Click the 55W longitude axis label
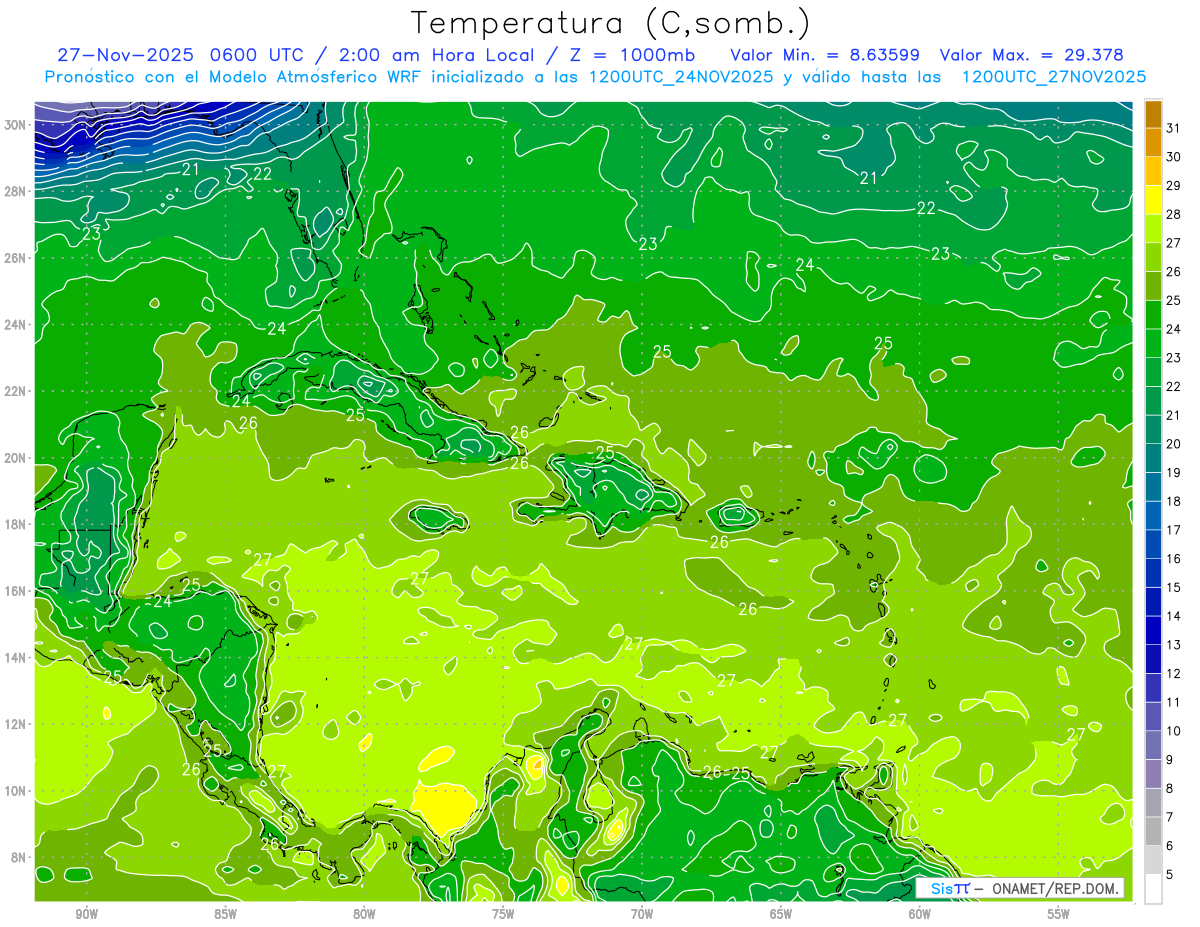 click(x=1059, y=914)
